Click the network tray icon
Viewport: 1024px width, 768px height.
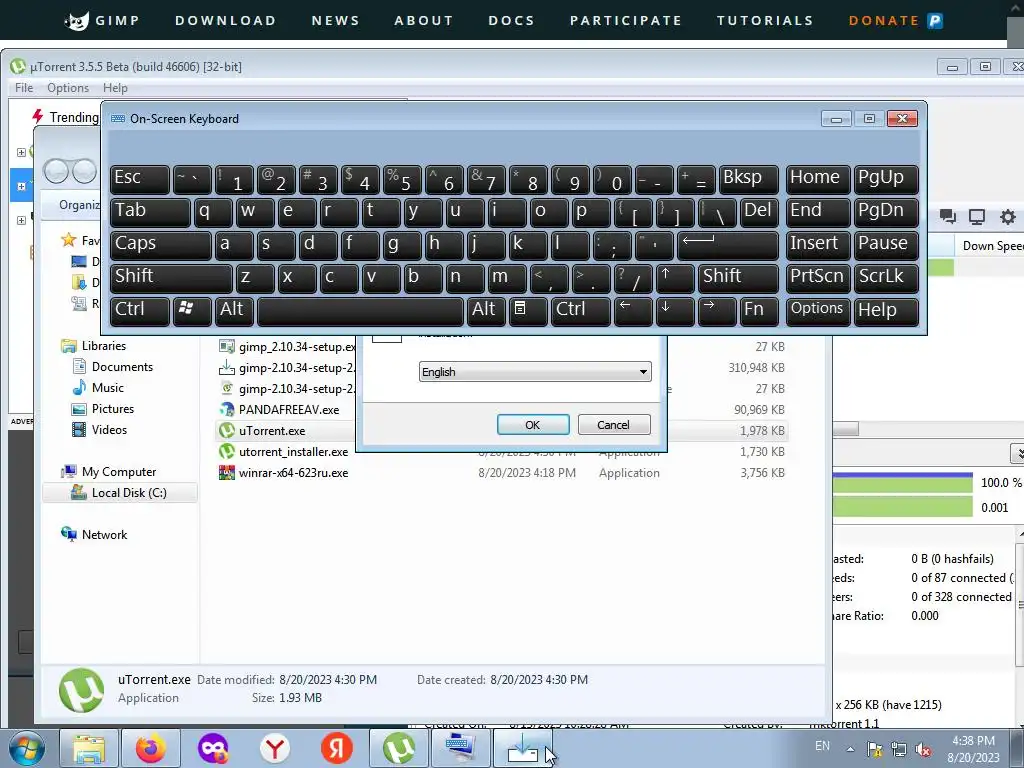pyautogui.click(x=899, y=750)
